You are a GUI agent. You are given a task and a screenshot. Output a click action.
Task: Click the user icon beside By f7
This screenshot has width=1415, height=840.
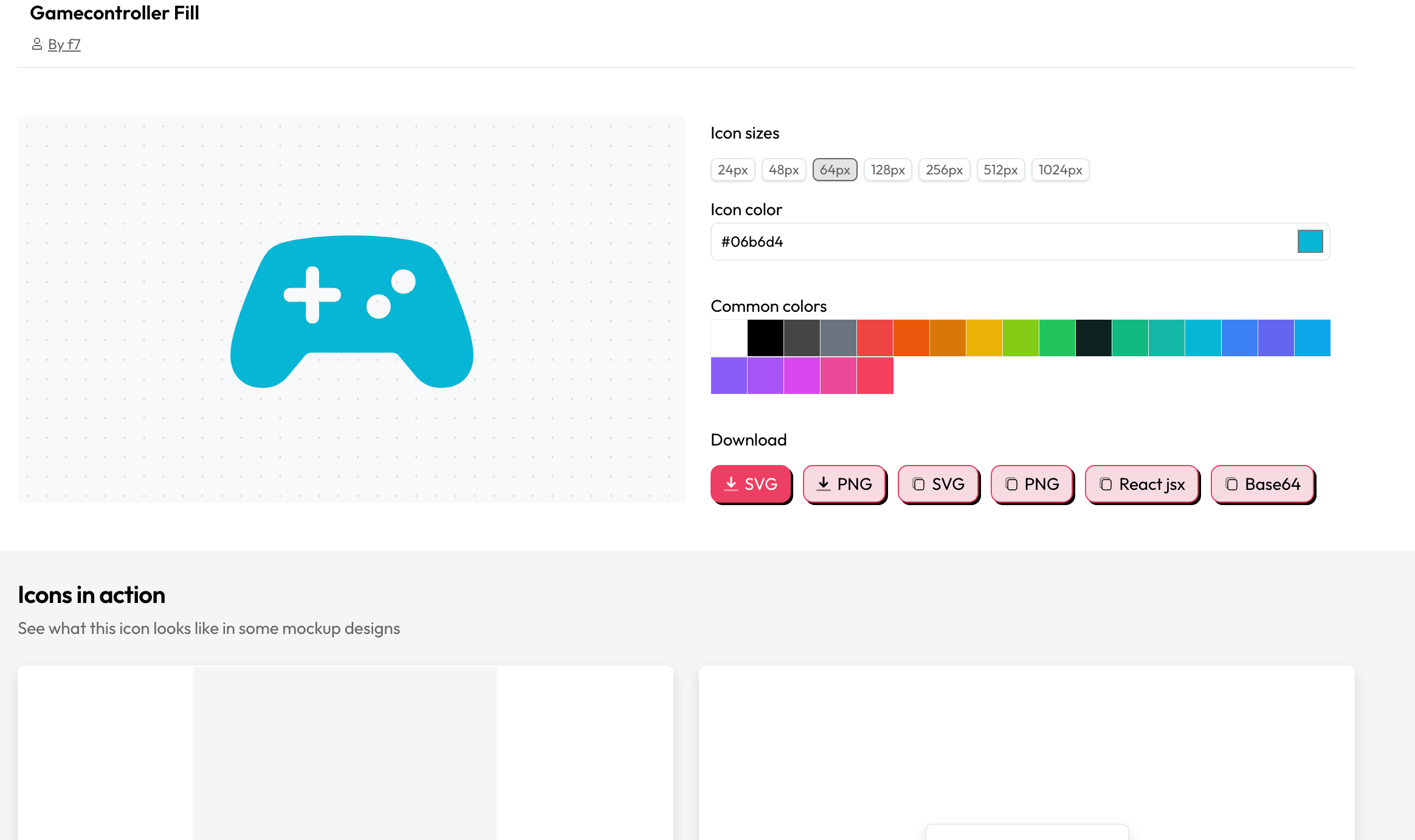click(37, 44)
